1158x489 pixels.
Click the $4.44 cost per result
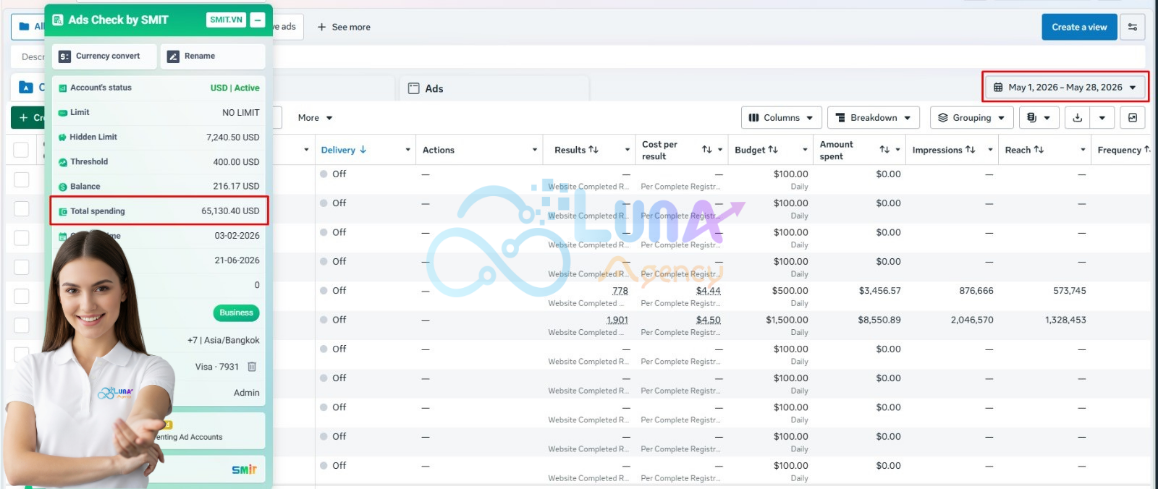[708, 291]
